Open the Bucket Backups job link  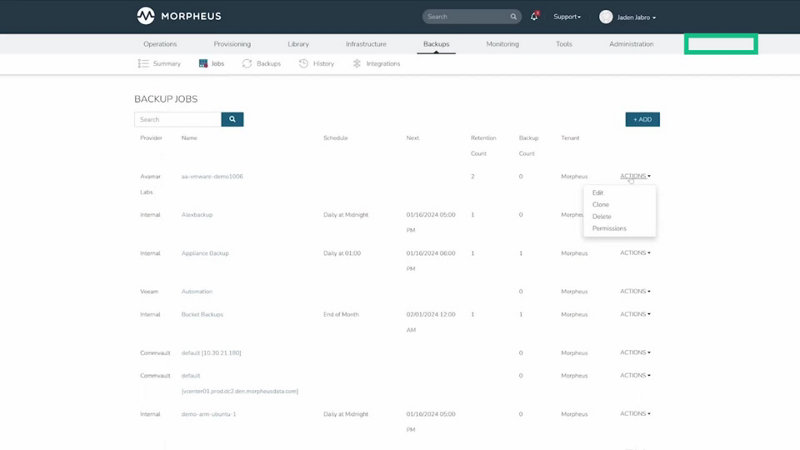202,314
